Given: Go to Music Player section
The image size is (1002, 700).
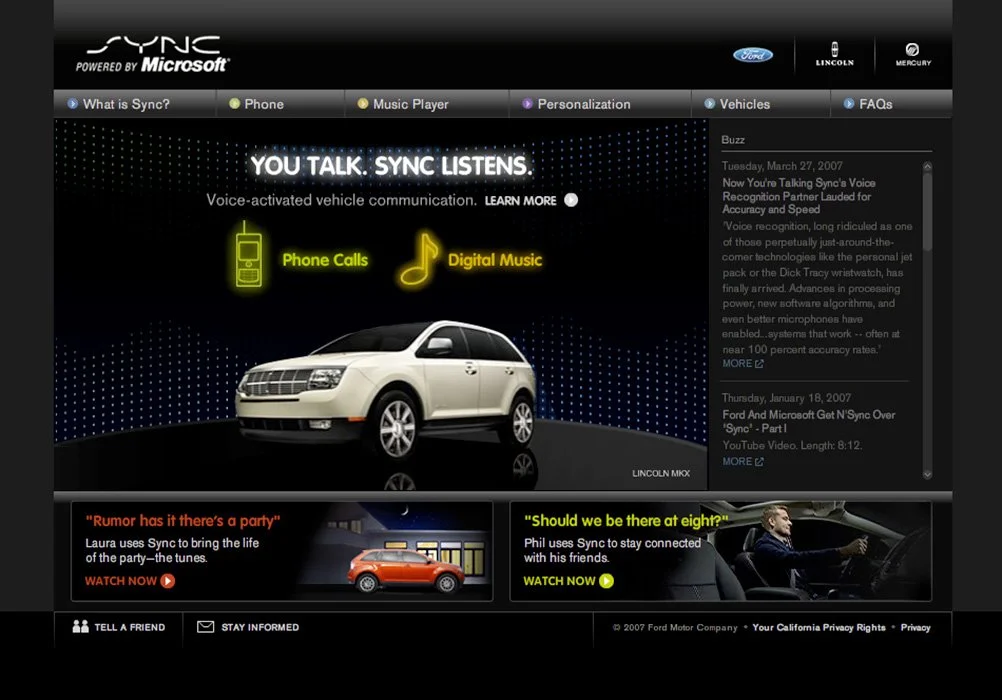Looking at the screenshot, I should [x=411, y=104].
